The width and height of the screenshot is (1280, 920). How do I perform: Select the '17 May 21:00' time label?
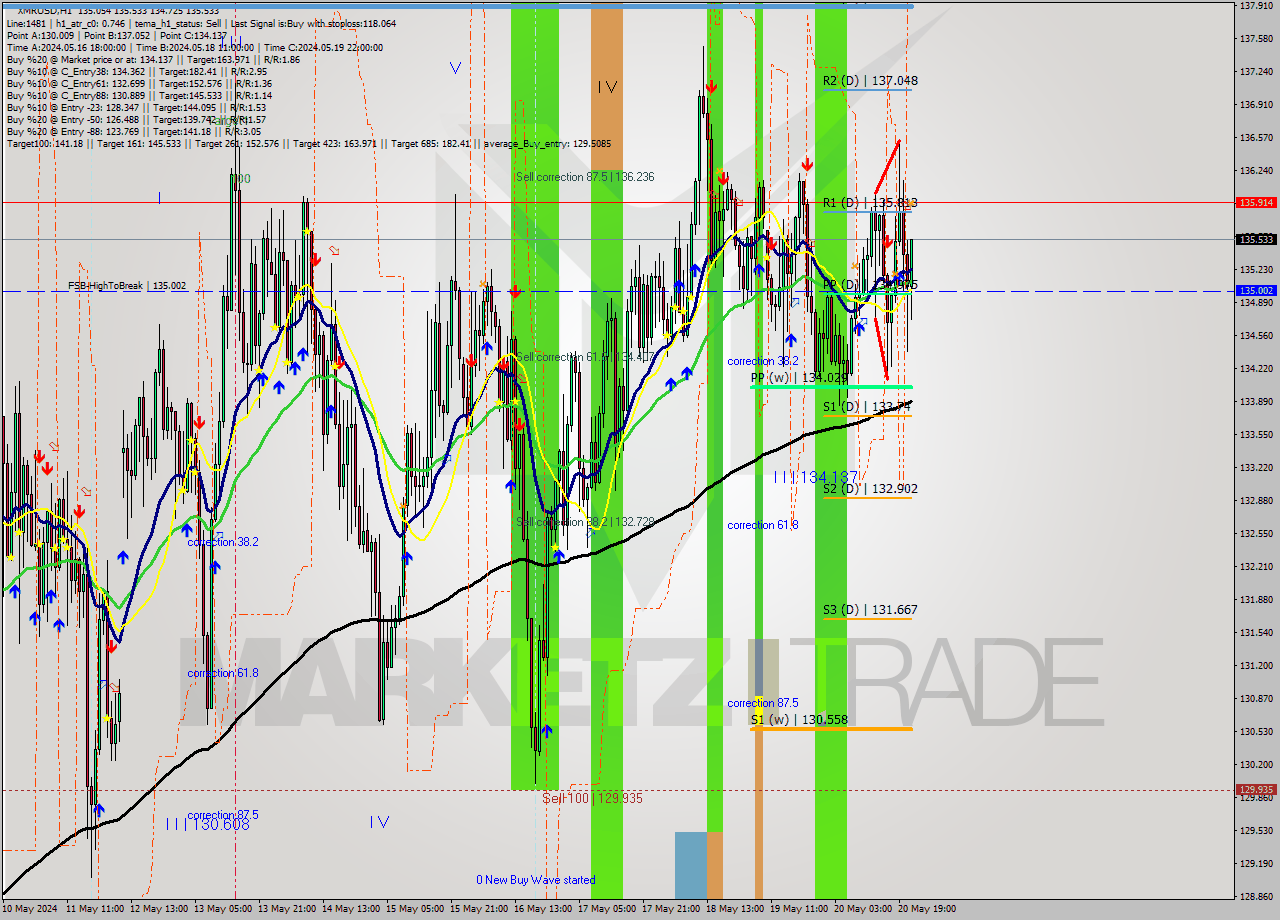tap(671, 910)
